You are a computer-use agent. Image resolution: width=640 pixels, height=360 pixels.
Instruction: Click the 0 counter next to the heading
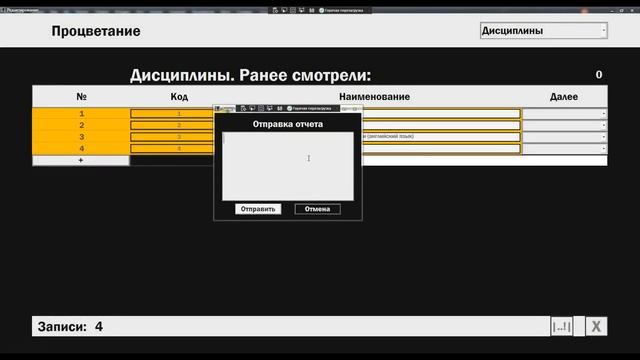pos(599,75)
